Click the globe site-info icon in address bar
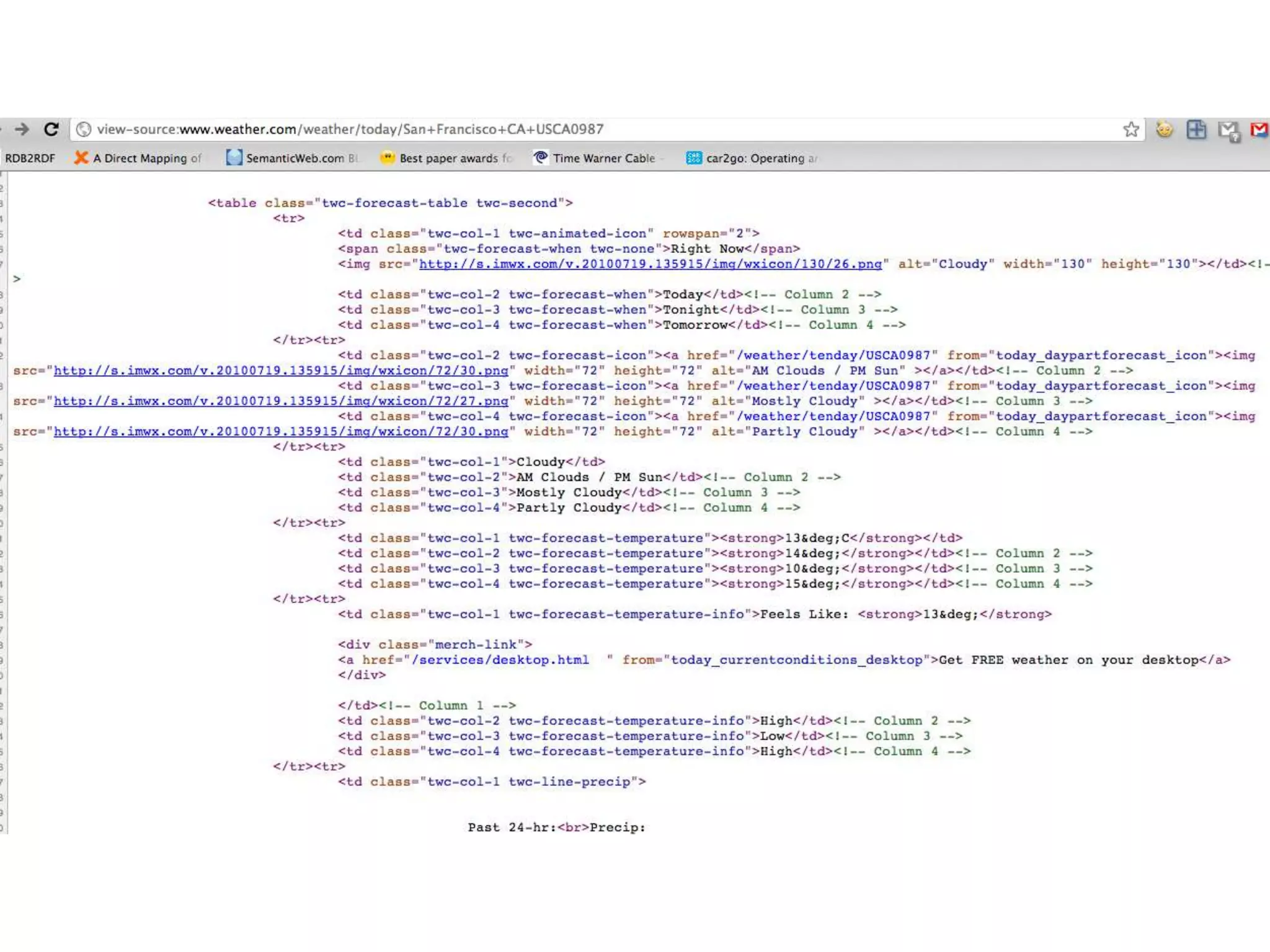 (84, 129)
